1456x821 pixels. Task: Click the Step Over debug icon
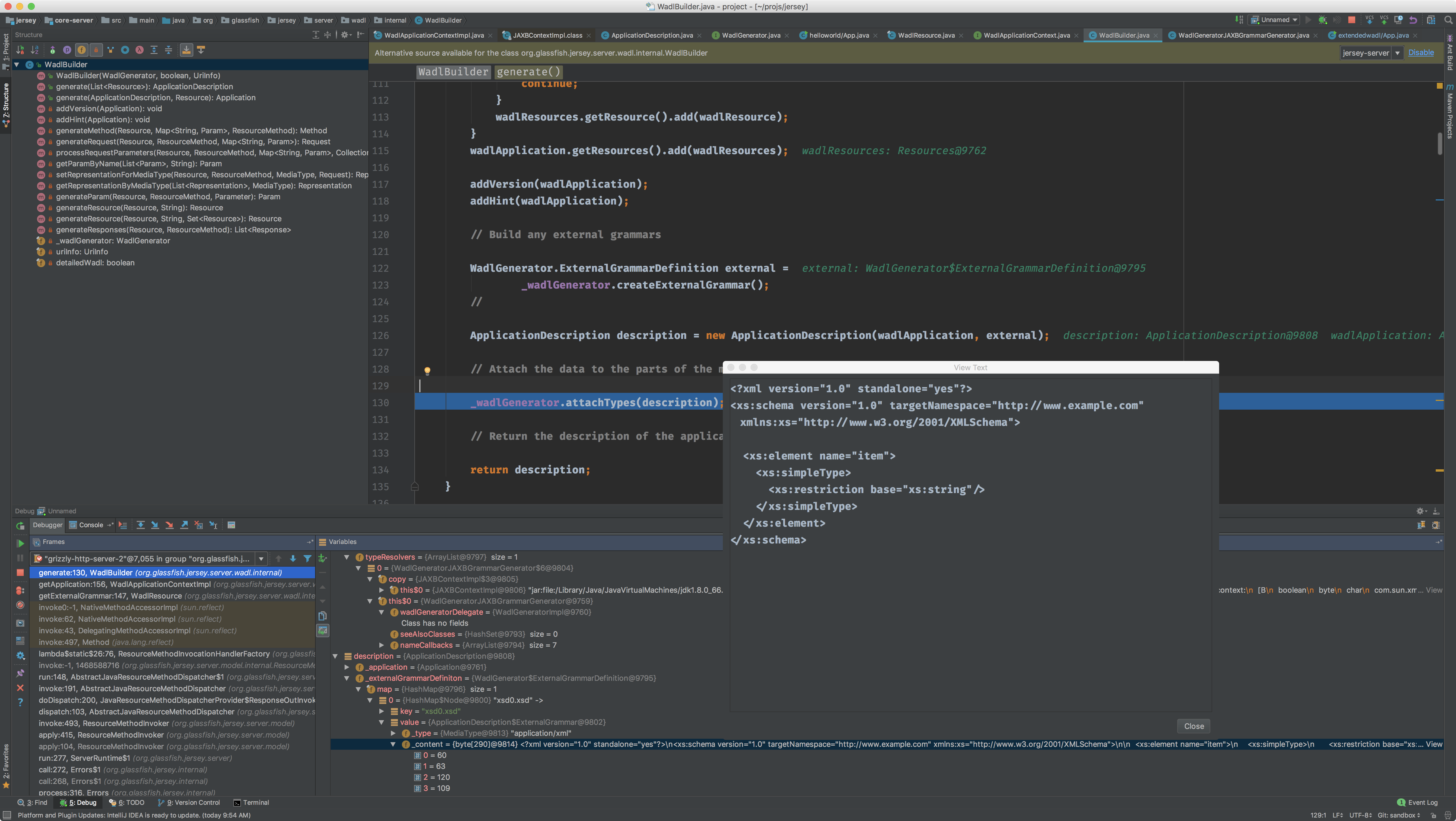point(141,525)
